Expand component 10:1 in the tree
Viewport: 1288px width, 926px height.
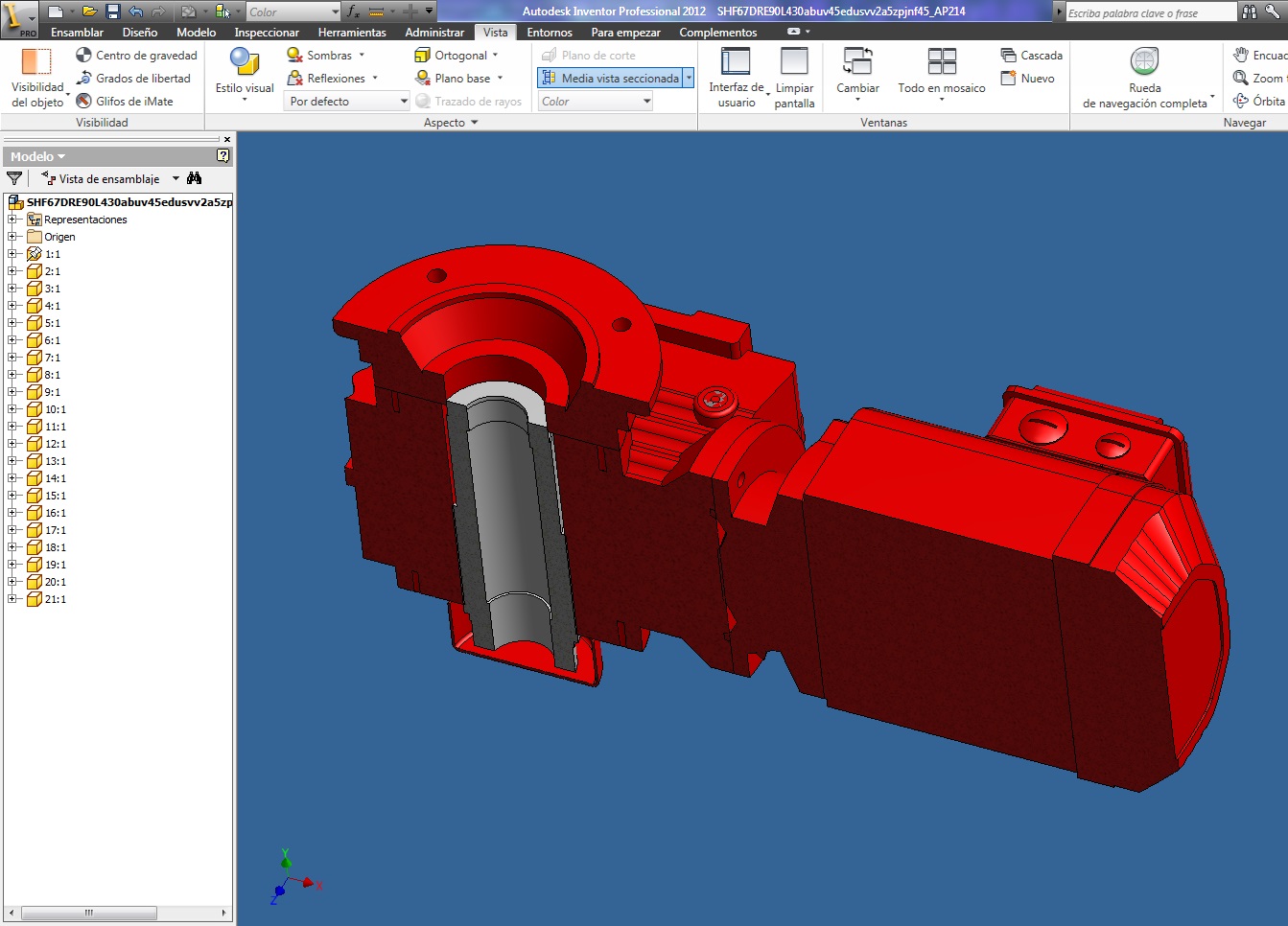click(12, 409)
